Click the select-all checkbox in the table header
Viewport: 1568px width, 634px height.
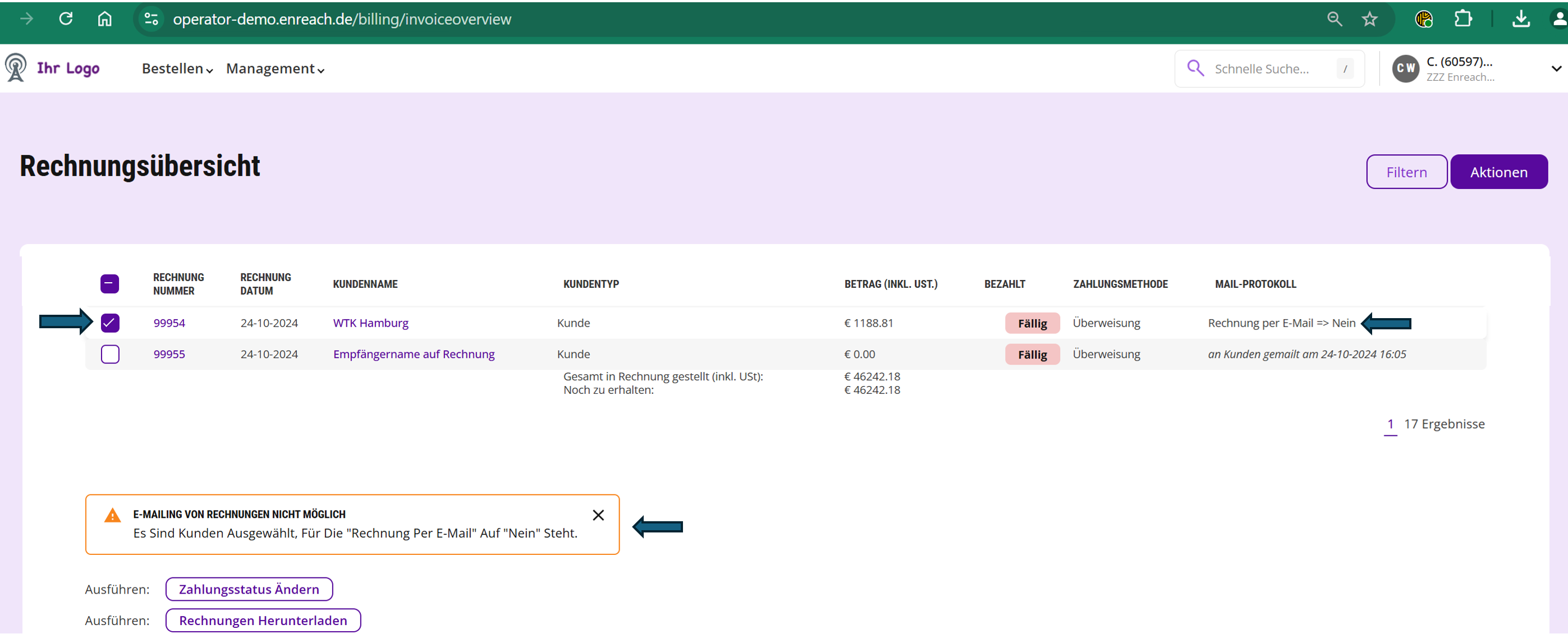click(109, 283)
